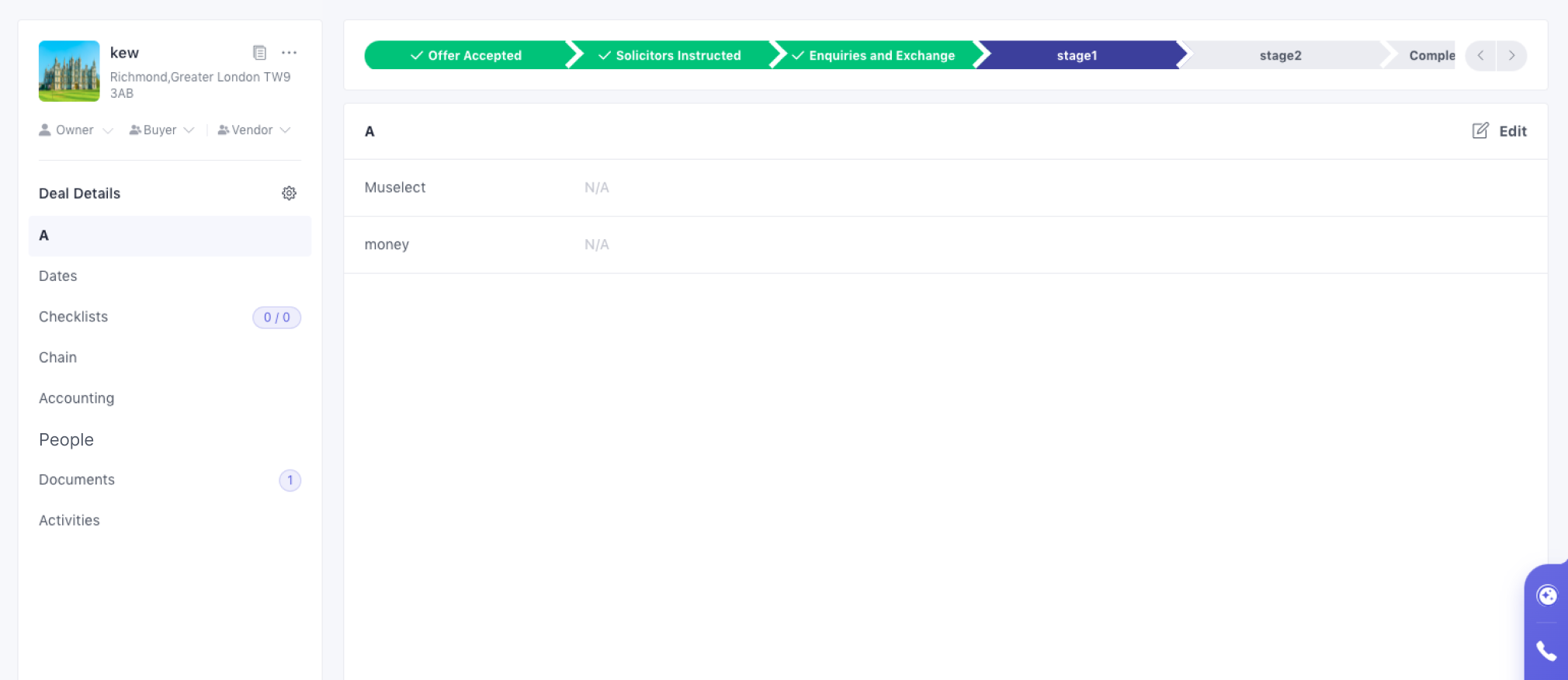Open the Documents section

click(77, 480)
